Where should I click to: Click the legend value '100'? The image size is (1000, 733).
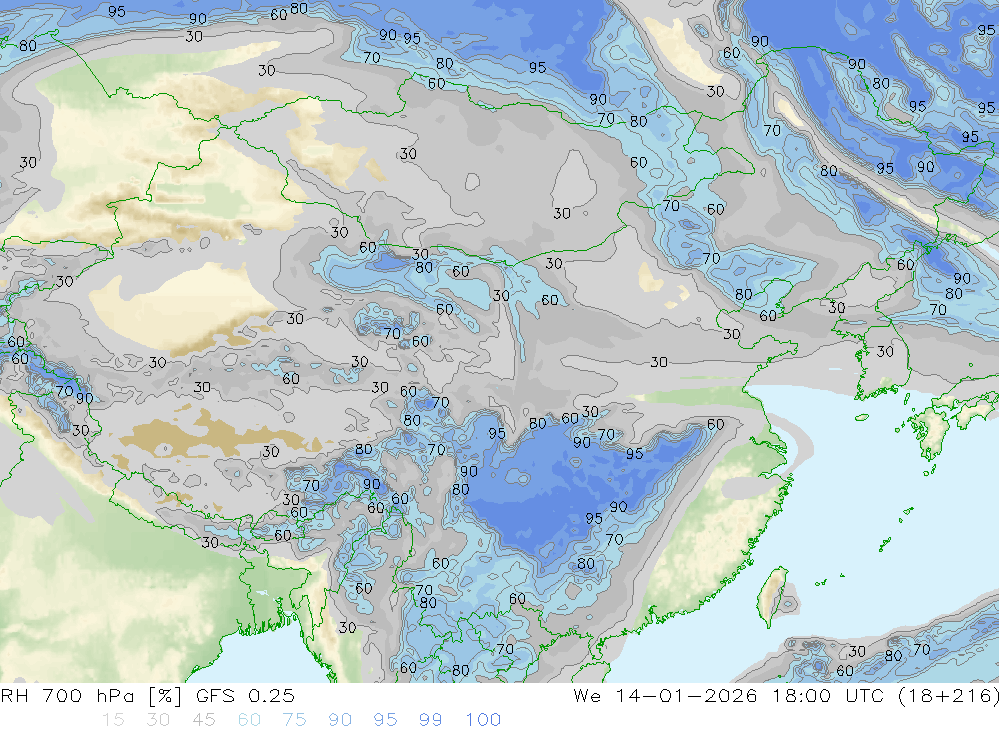coord(483,720)
